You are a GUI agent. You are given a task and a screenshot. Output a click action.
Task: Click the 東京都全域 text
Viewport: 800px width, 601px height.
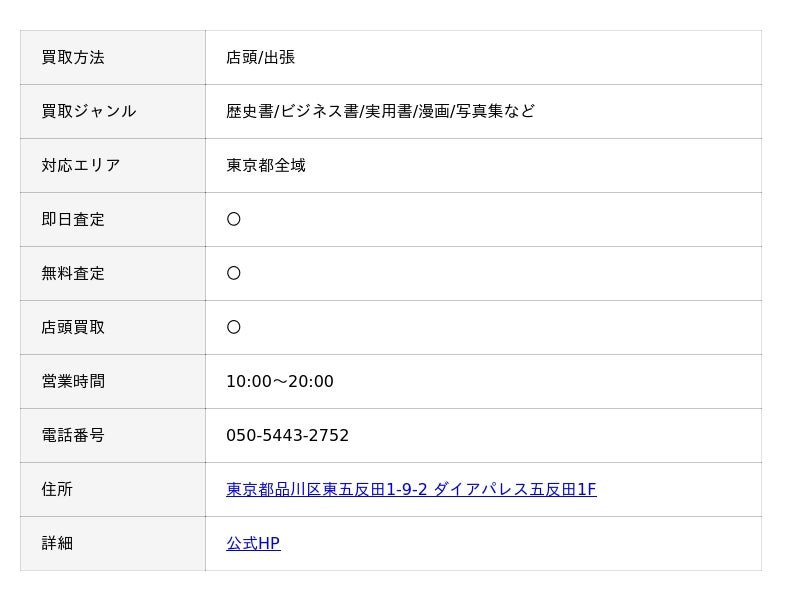tap(266, 165)
